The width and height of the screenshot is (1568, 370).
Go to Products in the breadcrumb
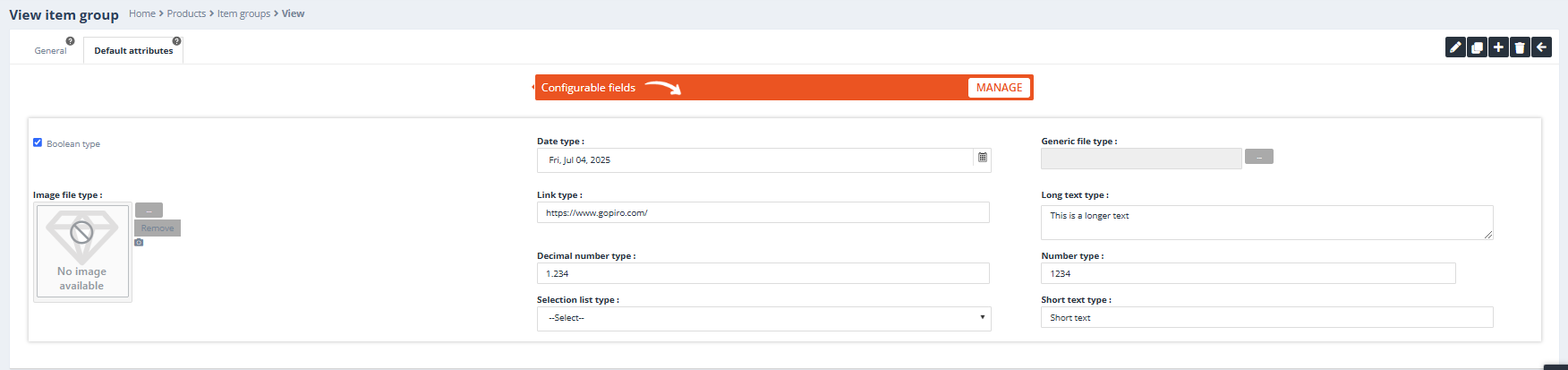186,13
